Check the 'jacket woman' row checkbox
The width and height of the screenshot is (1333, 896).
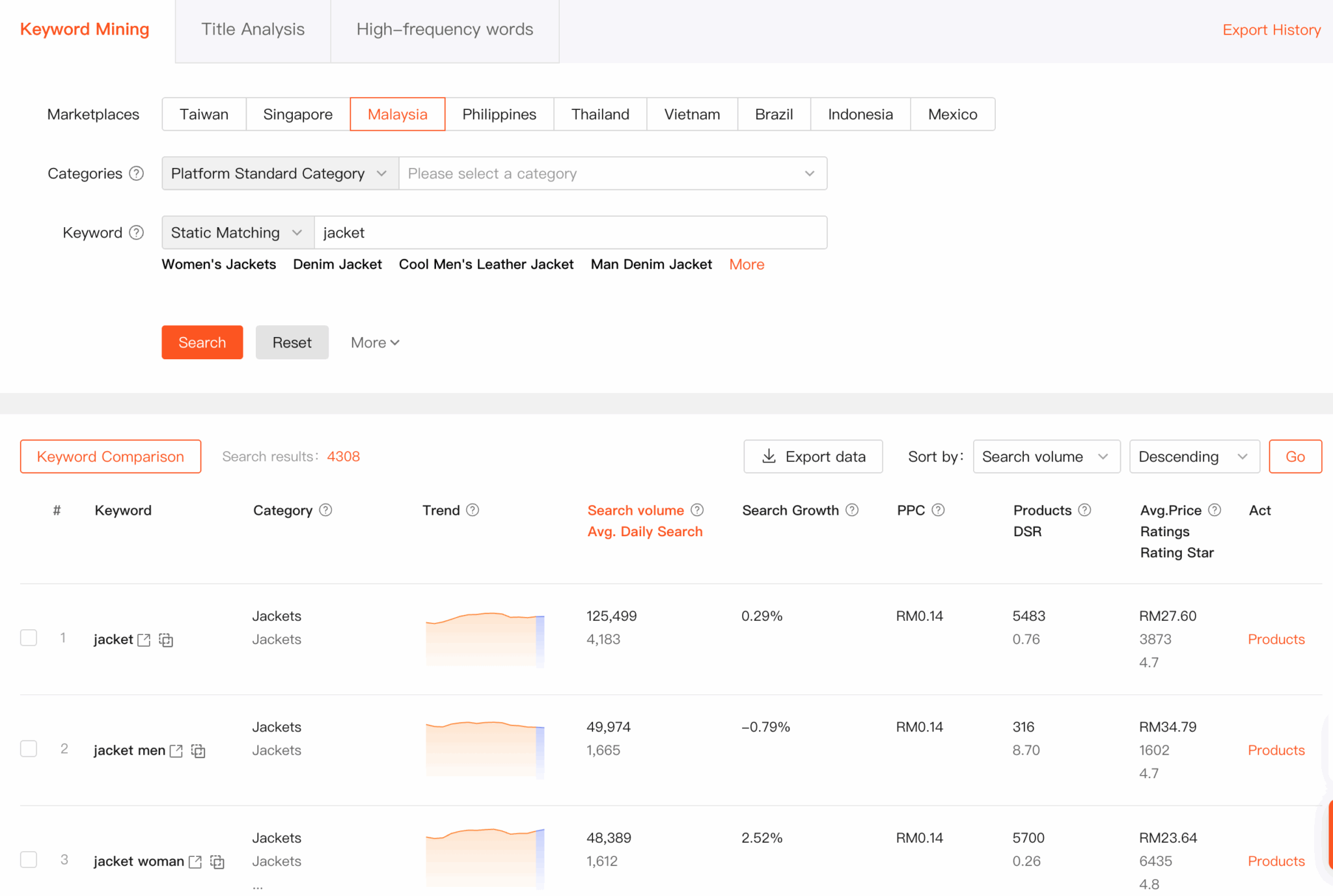29,860
